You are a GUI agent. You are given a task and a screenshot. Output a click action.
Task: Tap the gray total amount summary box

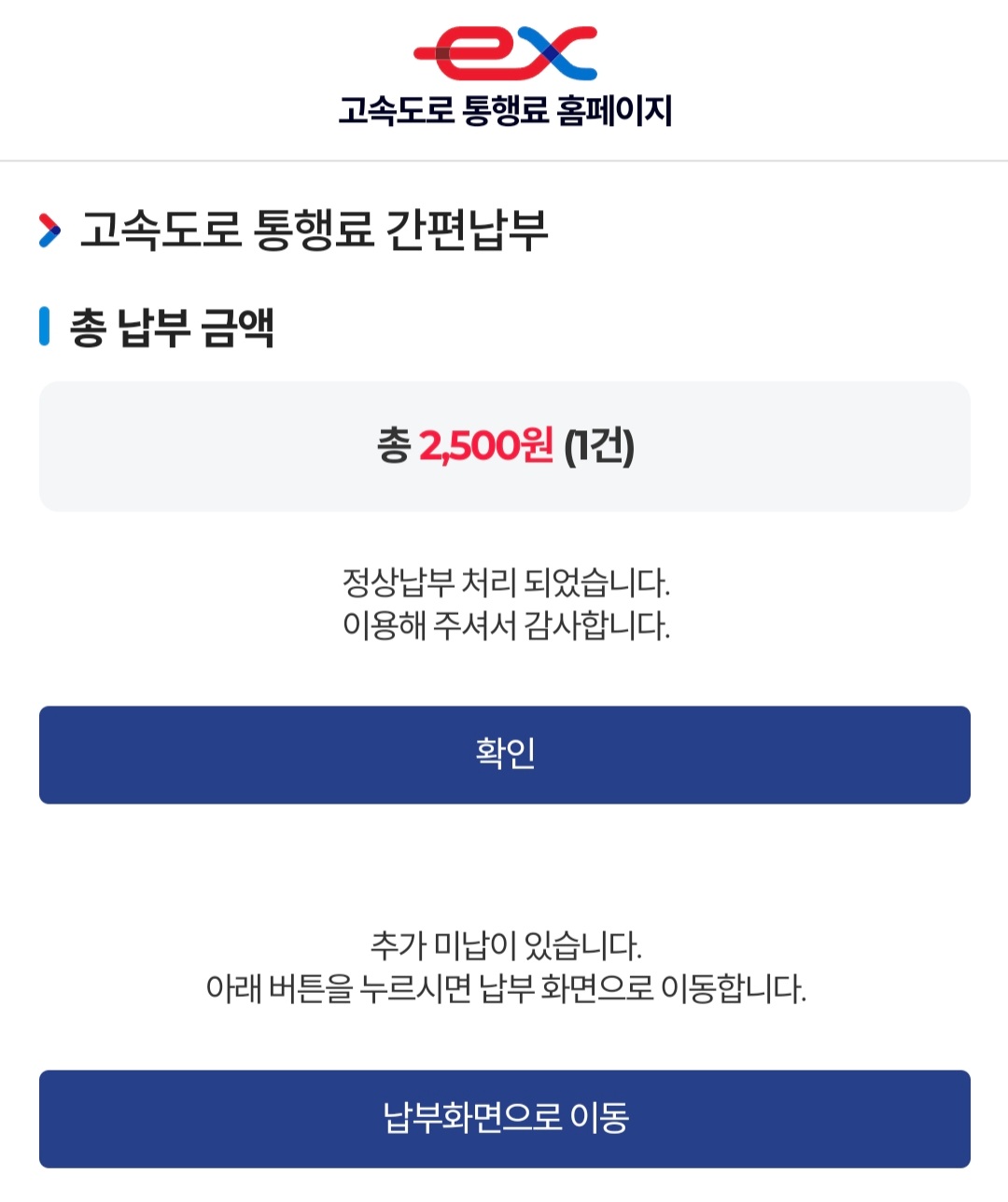505,446
